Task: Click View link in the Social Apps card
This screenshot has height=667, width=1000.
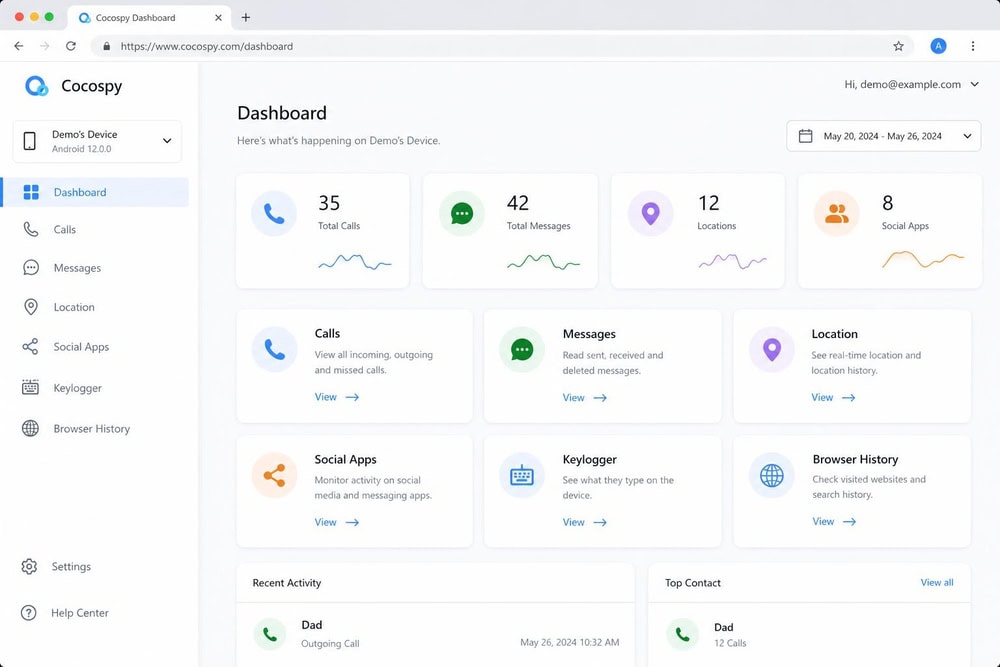Action: point(337,522)
